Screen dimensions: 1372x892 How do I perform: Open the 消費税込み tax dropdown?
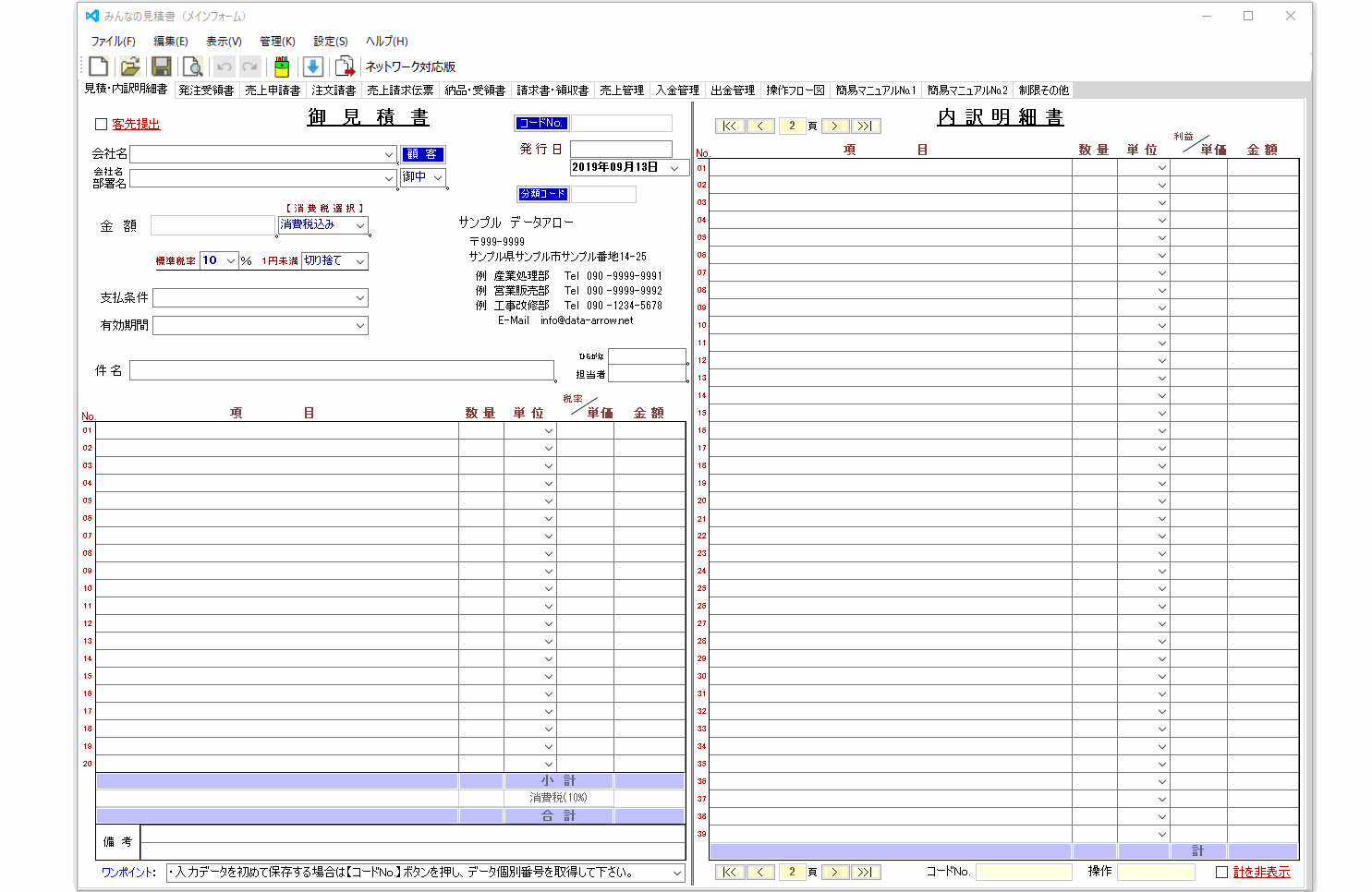(360, 225)
